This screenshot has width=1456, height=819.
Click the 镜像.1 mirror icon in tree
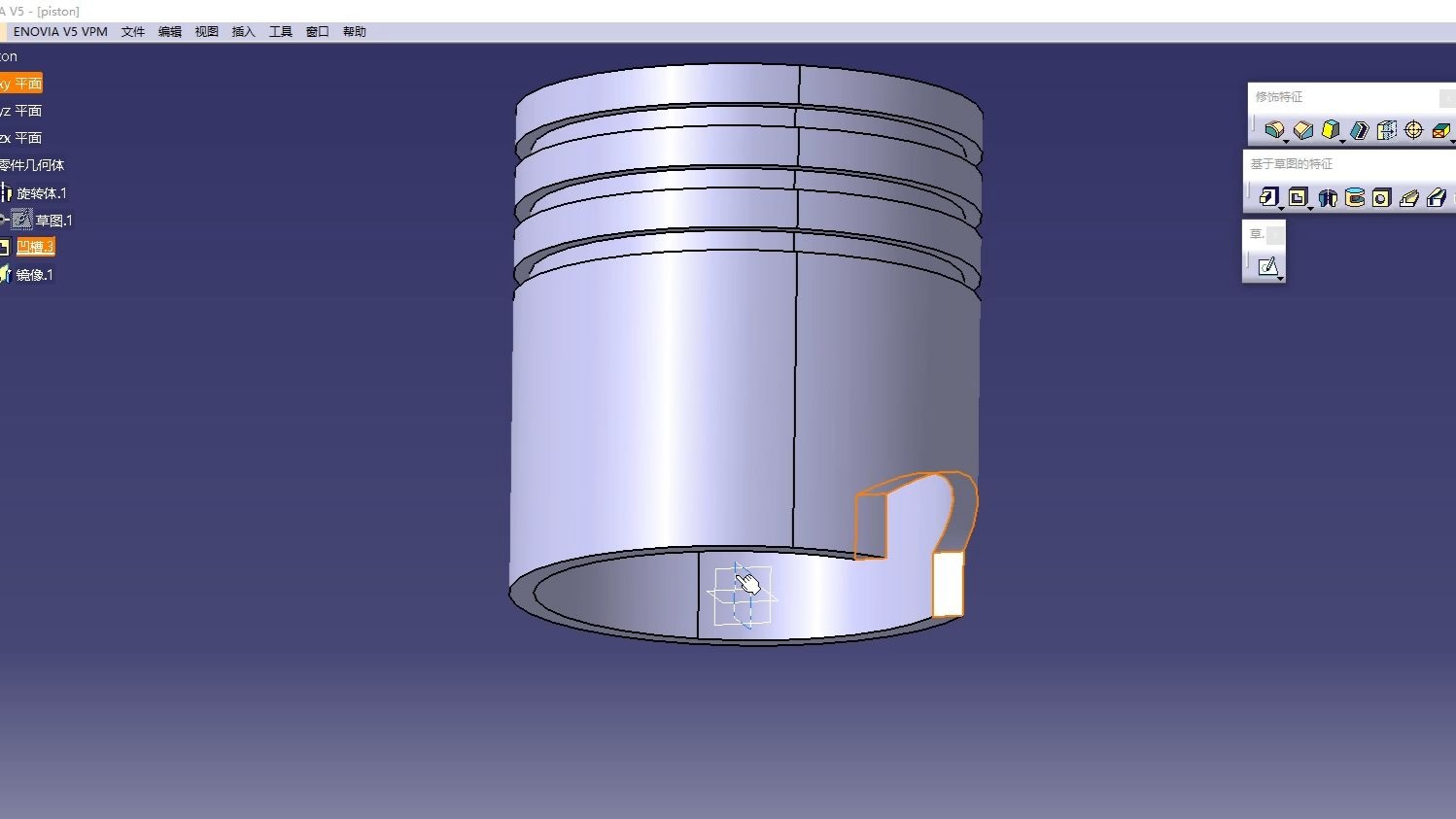[x=5, y=274]
